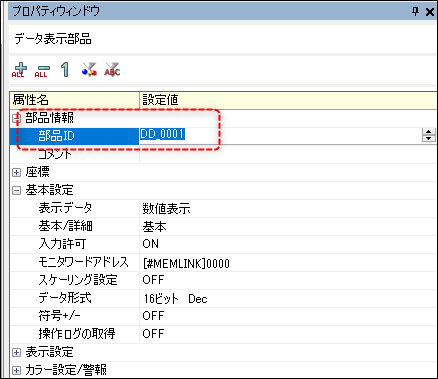Click the 表示設定 group label
Image resolution: width=438 pixels, height=379 pixels.
49,352
